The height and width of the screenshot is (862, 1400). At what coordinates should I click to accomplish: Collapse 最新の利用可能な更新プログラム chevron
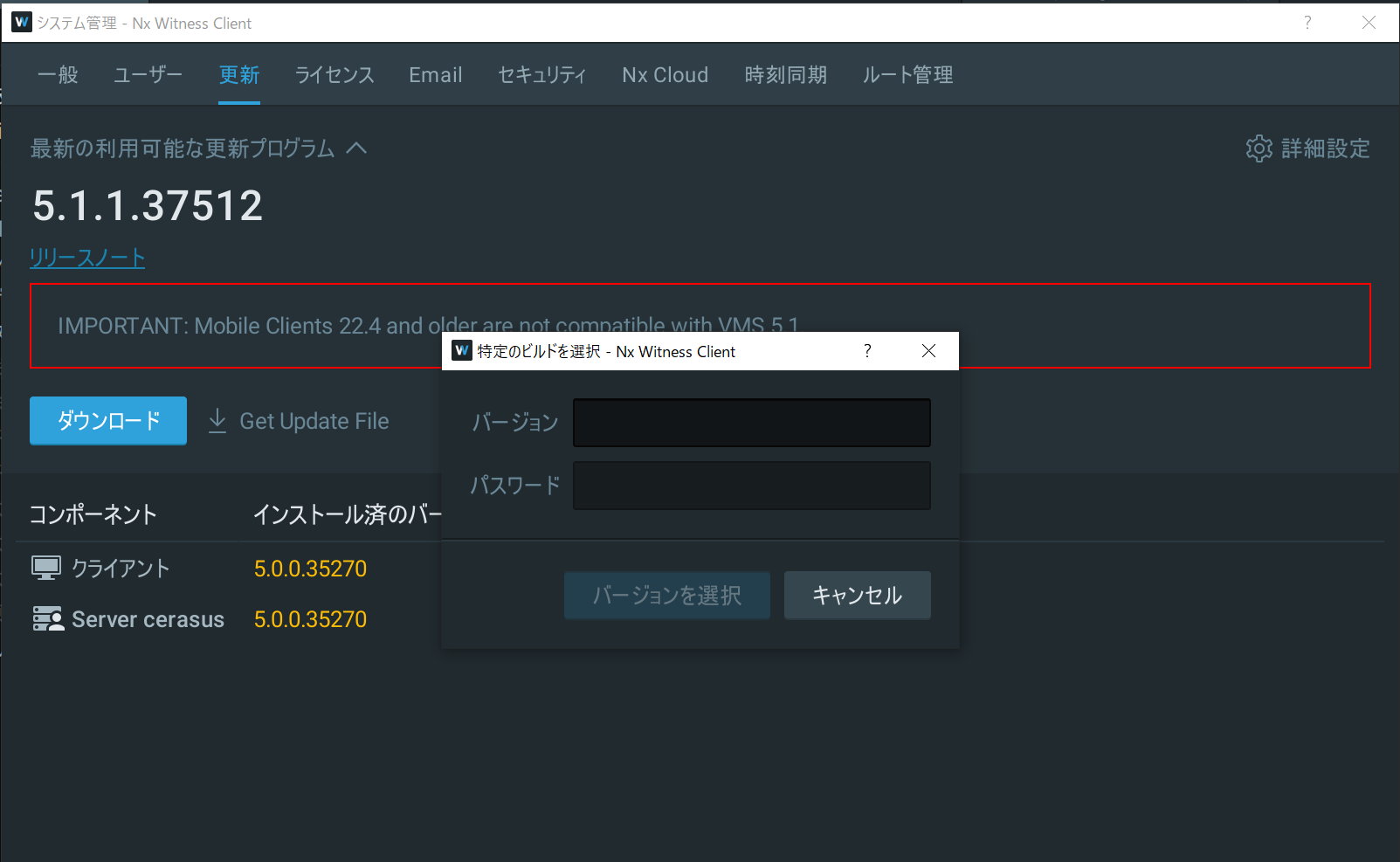(356, 148)
